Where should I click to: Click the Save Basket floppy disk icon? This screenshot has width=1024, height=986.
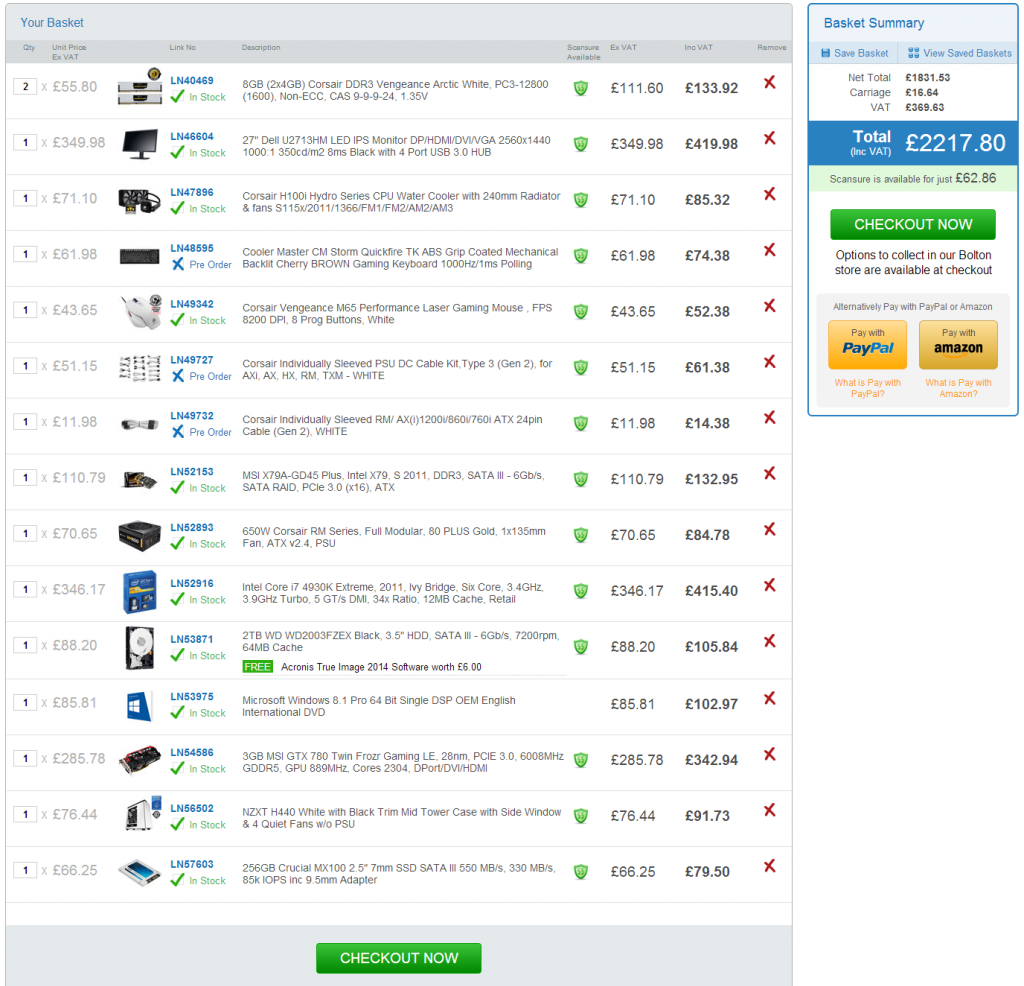[x=825, y=53]
